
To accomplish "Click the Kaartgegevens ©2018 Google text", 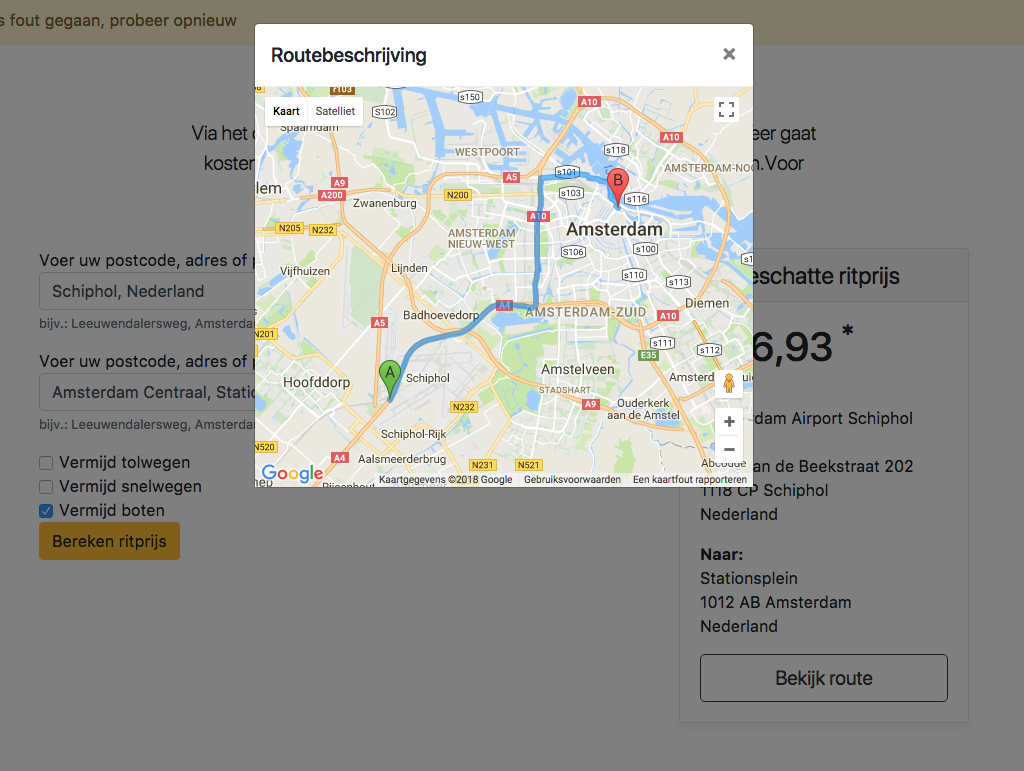I will (445, 479).
